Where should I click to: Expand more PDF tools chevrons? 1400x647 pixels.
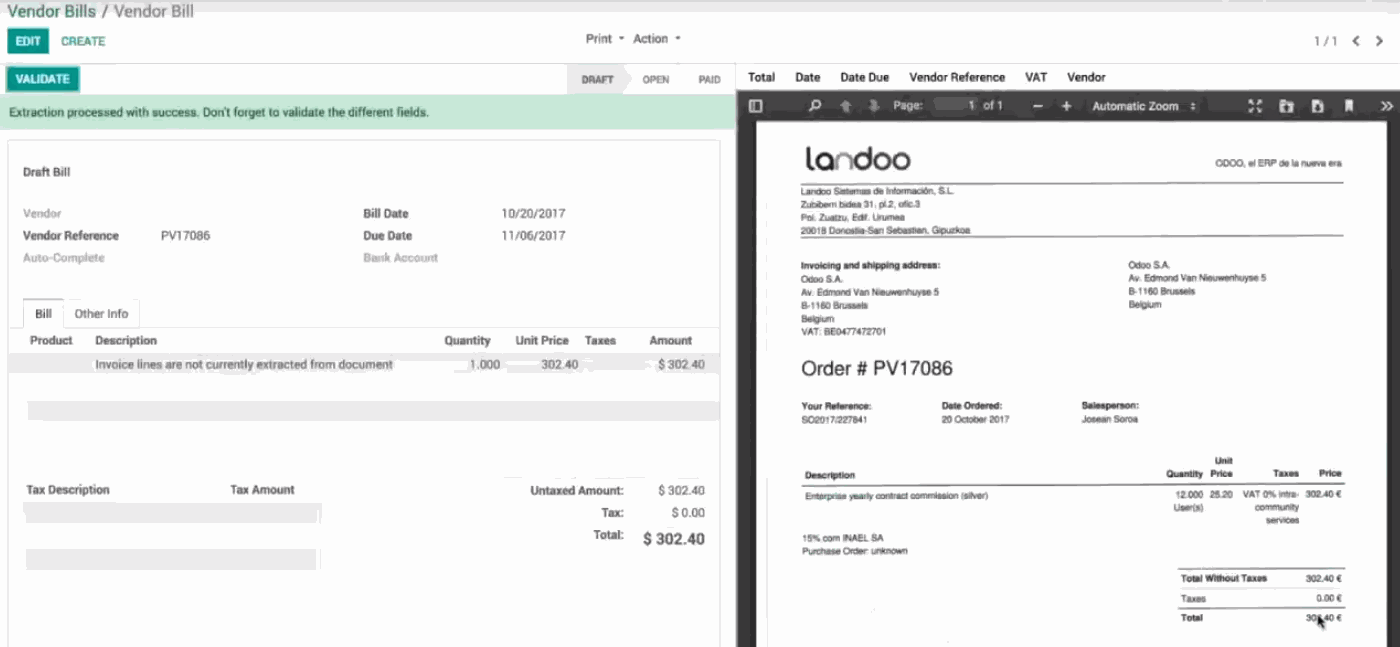[1386, 106]
